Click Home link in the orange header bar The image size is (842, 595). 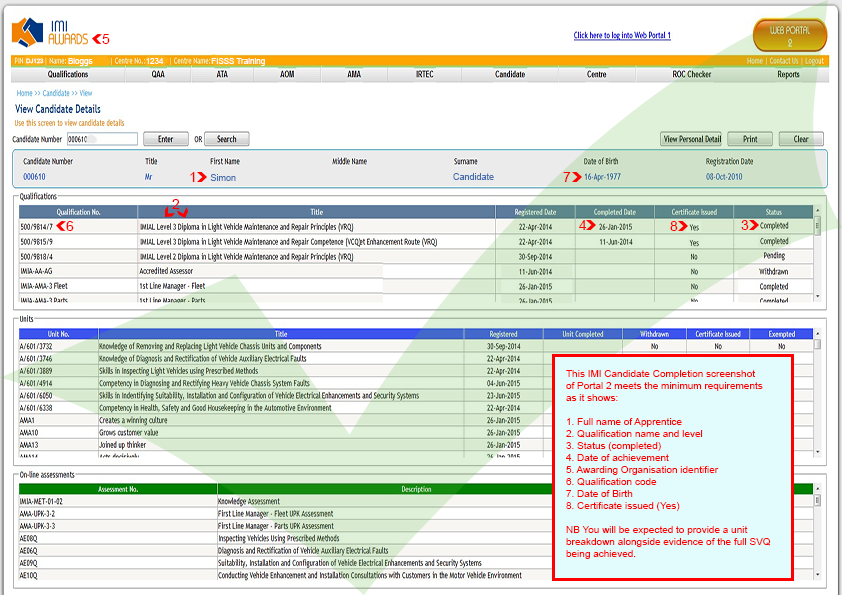(x=754, y=61)
